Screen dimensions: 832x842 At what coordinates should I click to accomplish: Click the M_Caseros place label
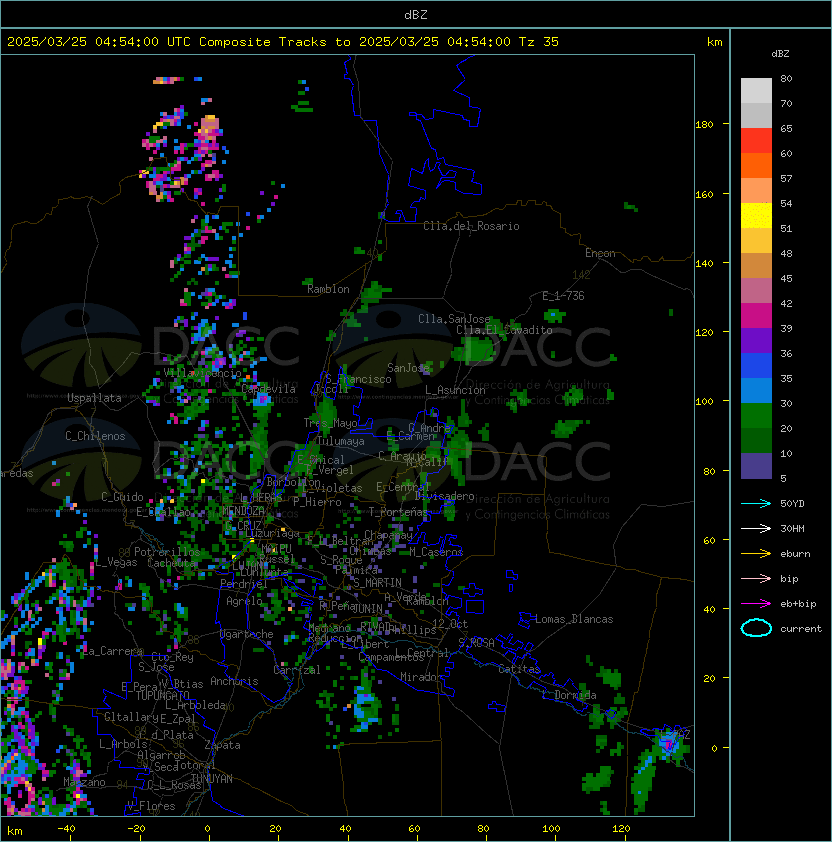(x=436, y=551)
